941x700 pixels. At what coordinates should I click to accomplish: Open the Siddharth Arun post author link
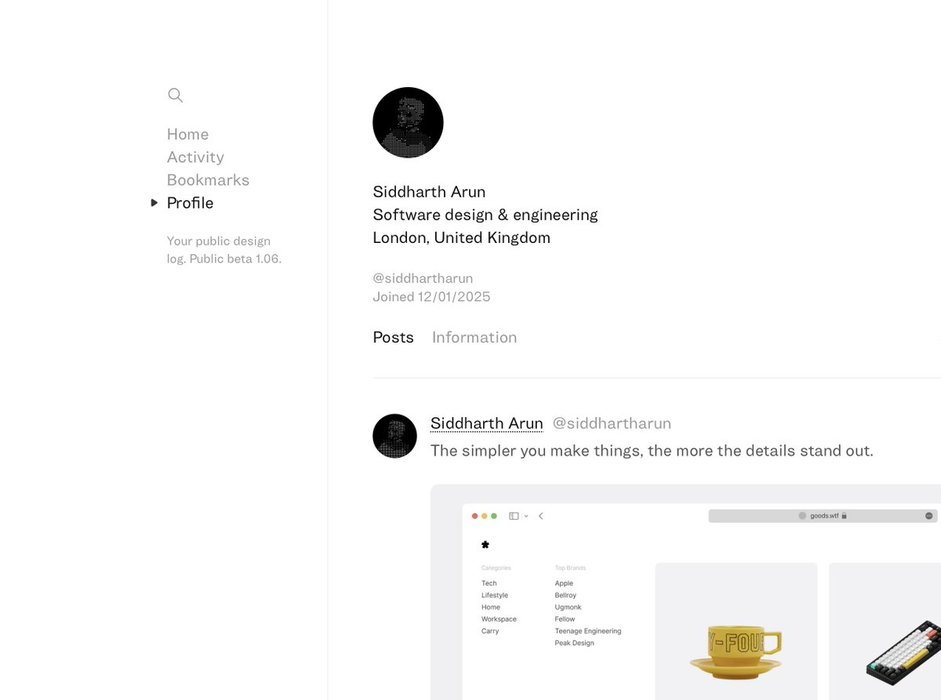pyautogui.click(x=487, y=423)
